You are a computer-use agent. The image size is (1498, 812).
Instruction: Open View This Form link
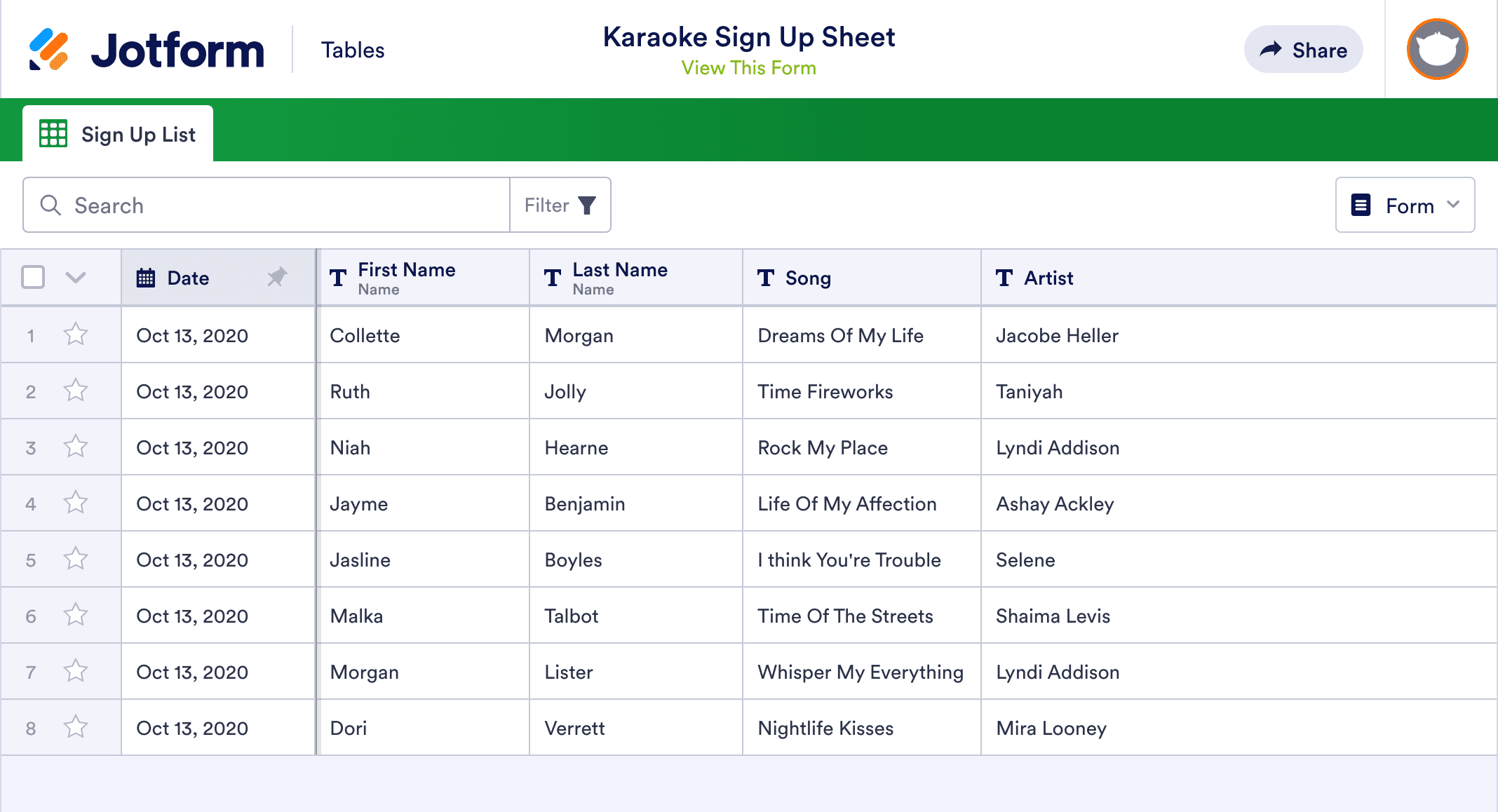748,67
